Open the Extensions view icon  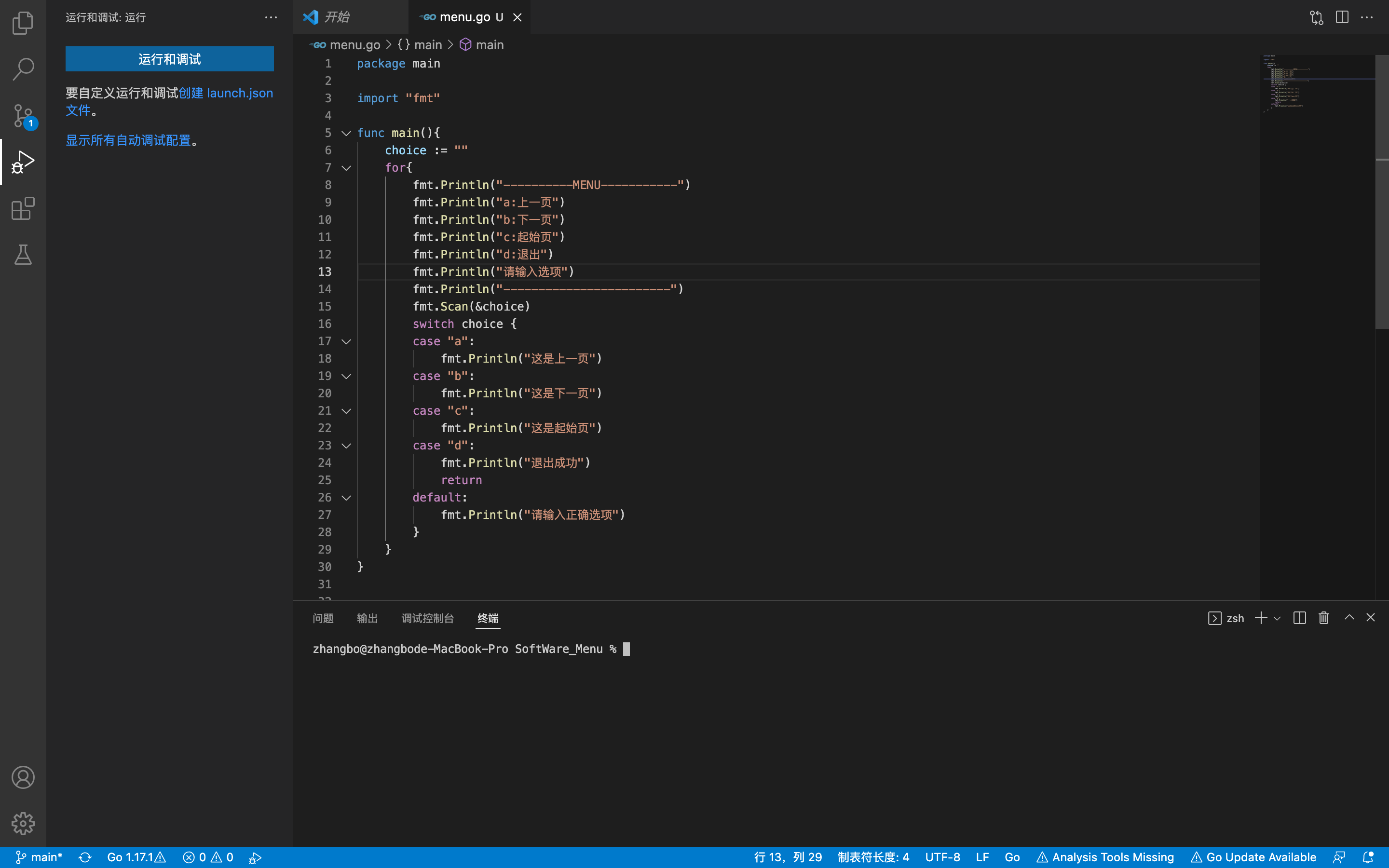[23, 208]
